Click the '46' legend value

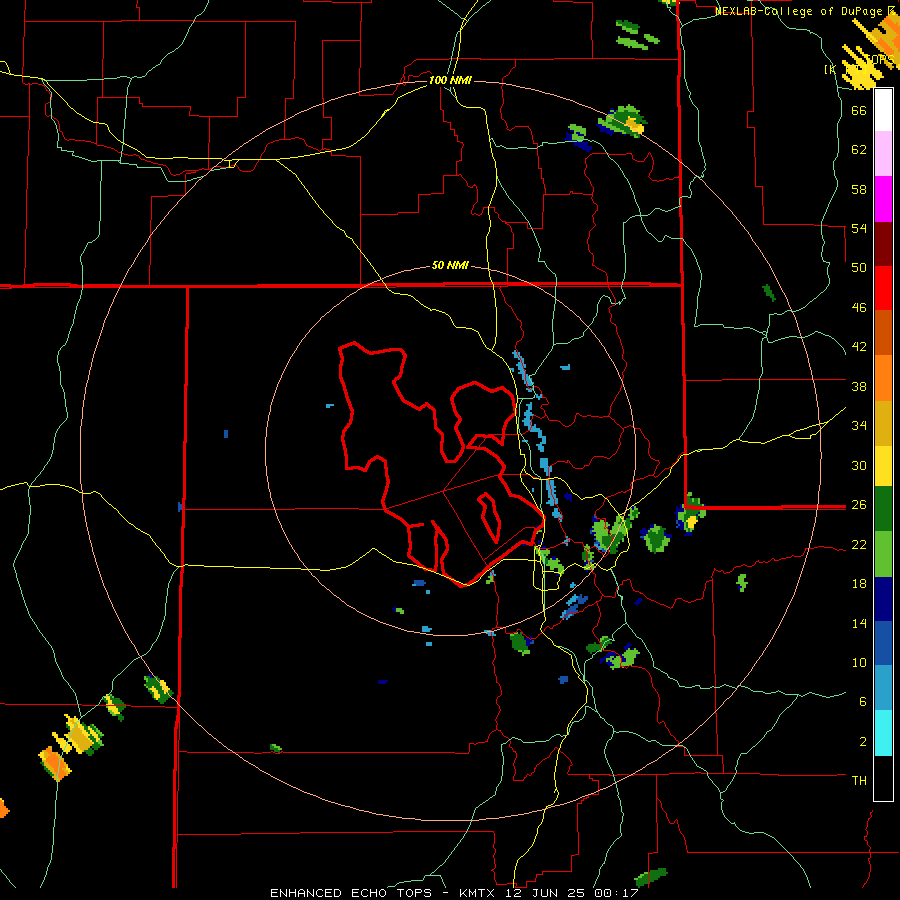coord(859,308)
